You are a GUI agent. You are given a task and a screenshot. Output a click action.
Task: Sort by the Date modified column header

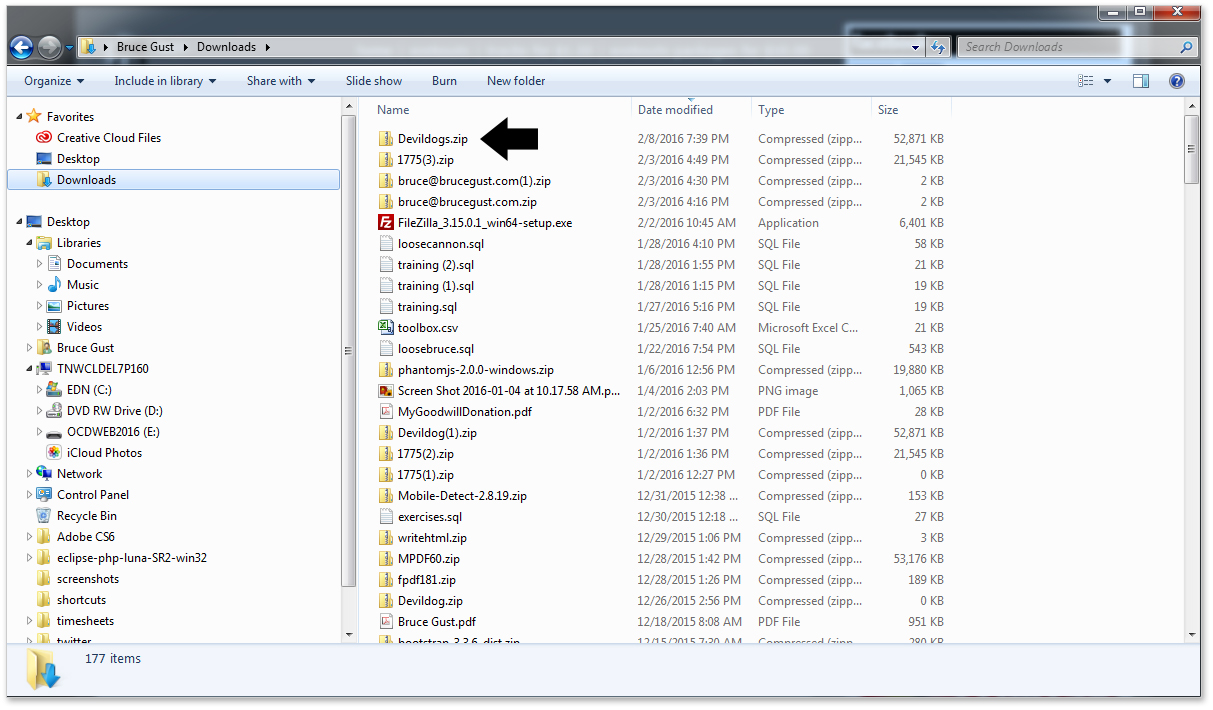pos(675,110)
